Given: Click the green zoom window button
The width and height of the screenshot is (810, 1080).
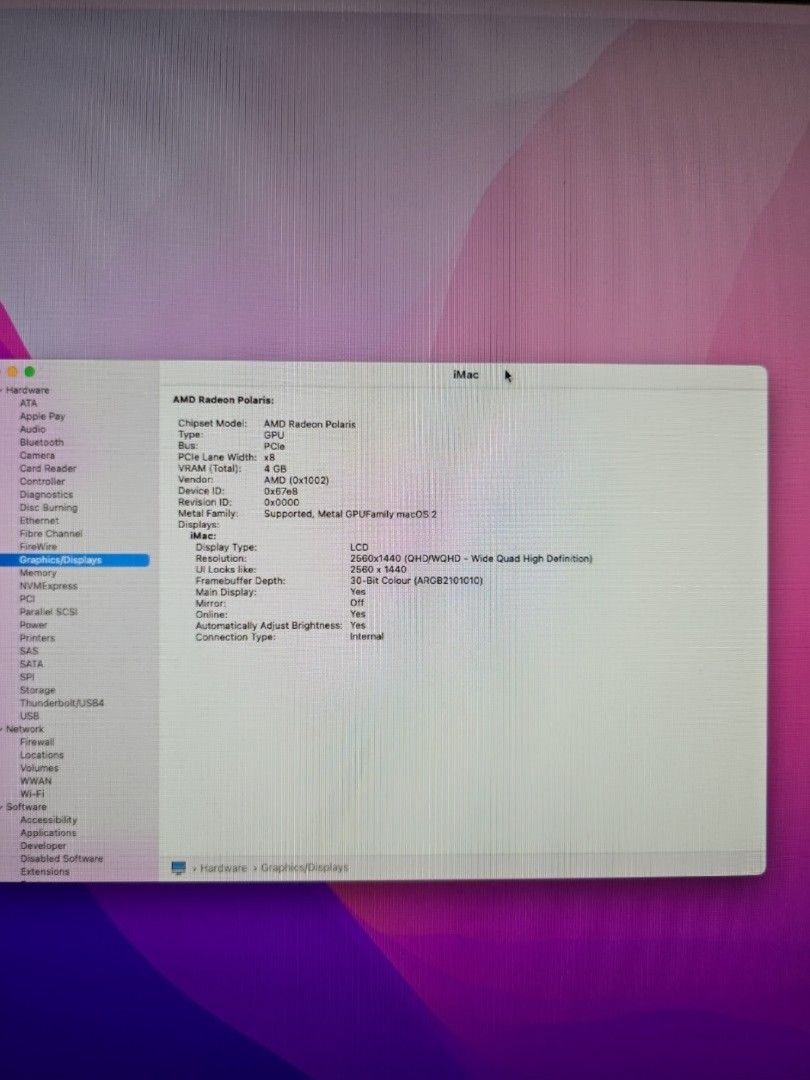Looking at the screenshot, I should point(30,372).
